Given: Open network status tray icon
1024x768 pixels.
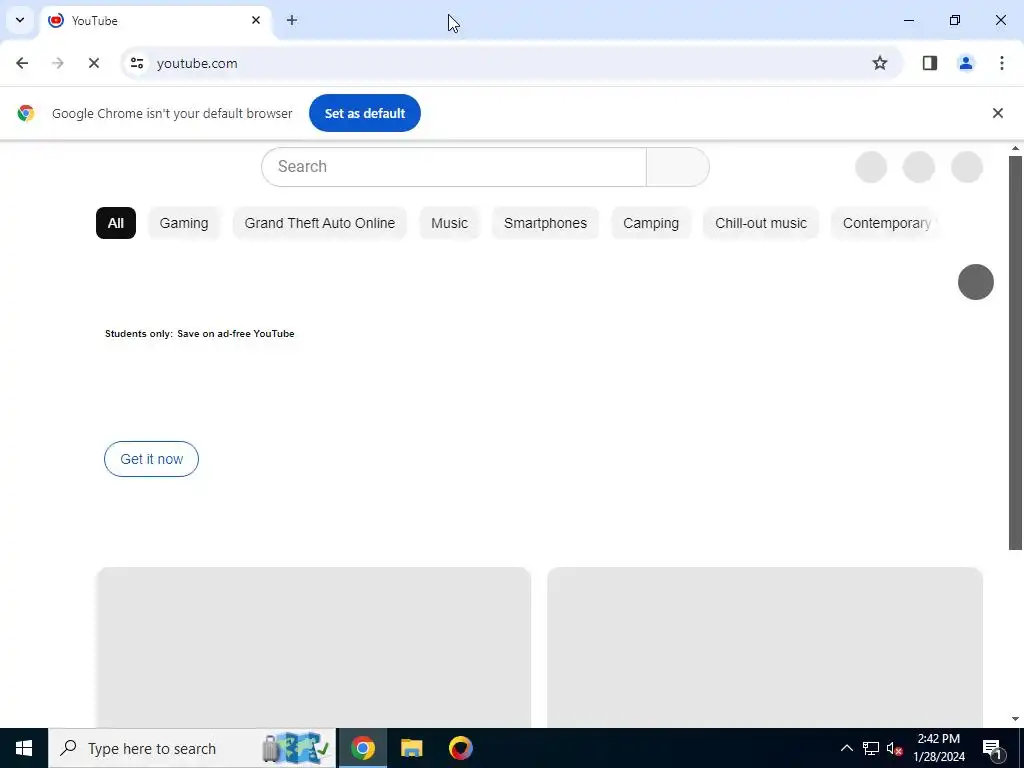Looking at the screenshot, I should (871, 748).
